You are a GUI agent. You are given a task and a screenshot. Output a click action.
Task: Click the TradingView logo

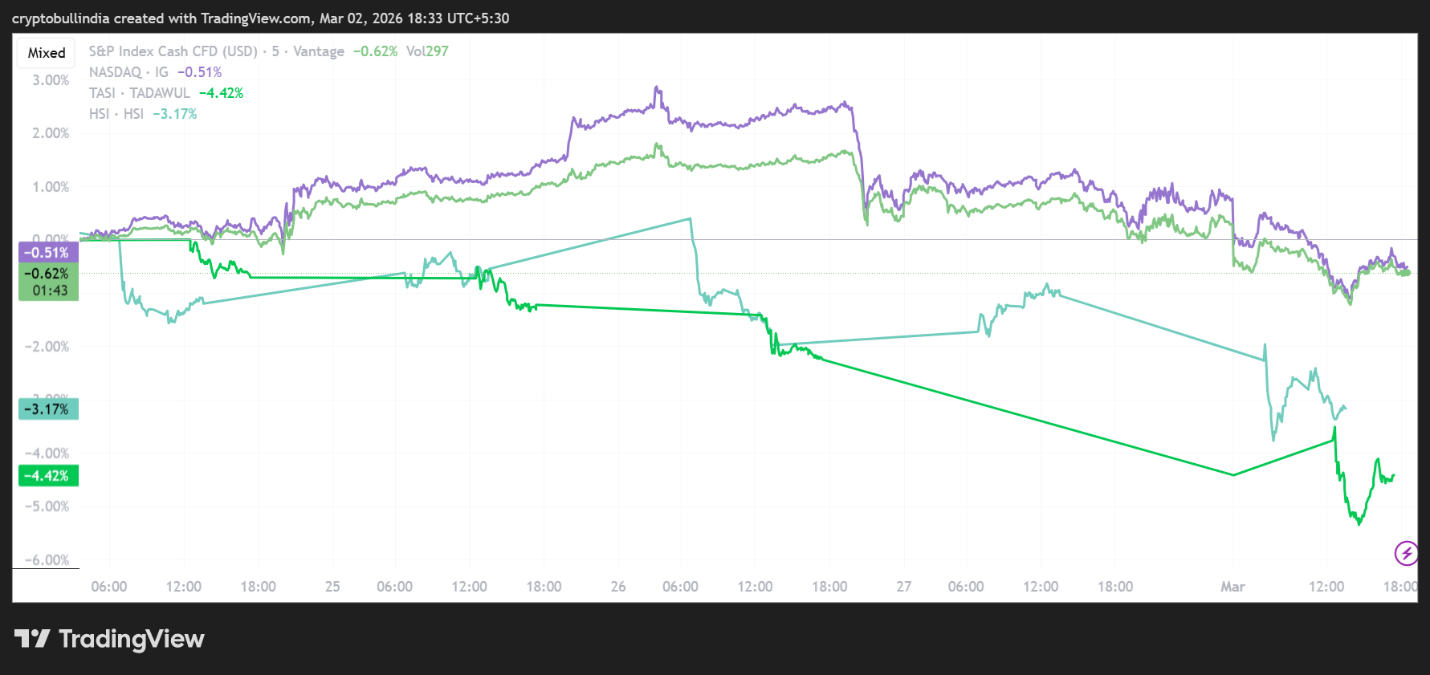[x=109, y=639]
